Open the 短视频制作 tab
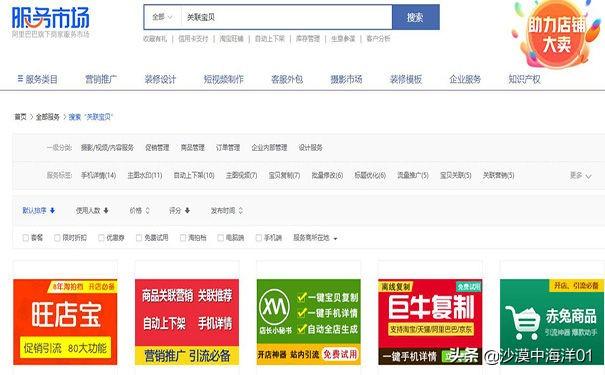 click(223, 79)
